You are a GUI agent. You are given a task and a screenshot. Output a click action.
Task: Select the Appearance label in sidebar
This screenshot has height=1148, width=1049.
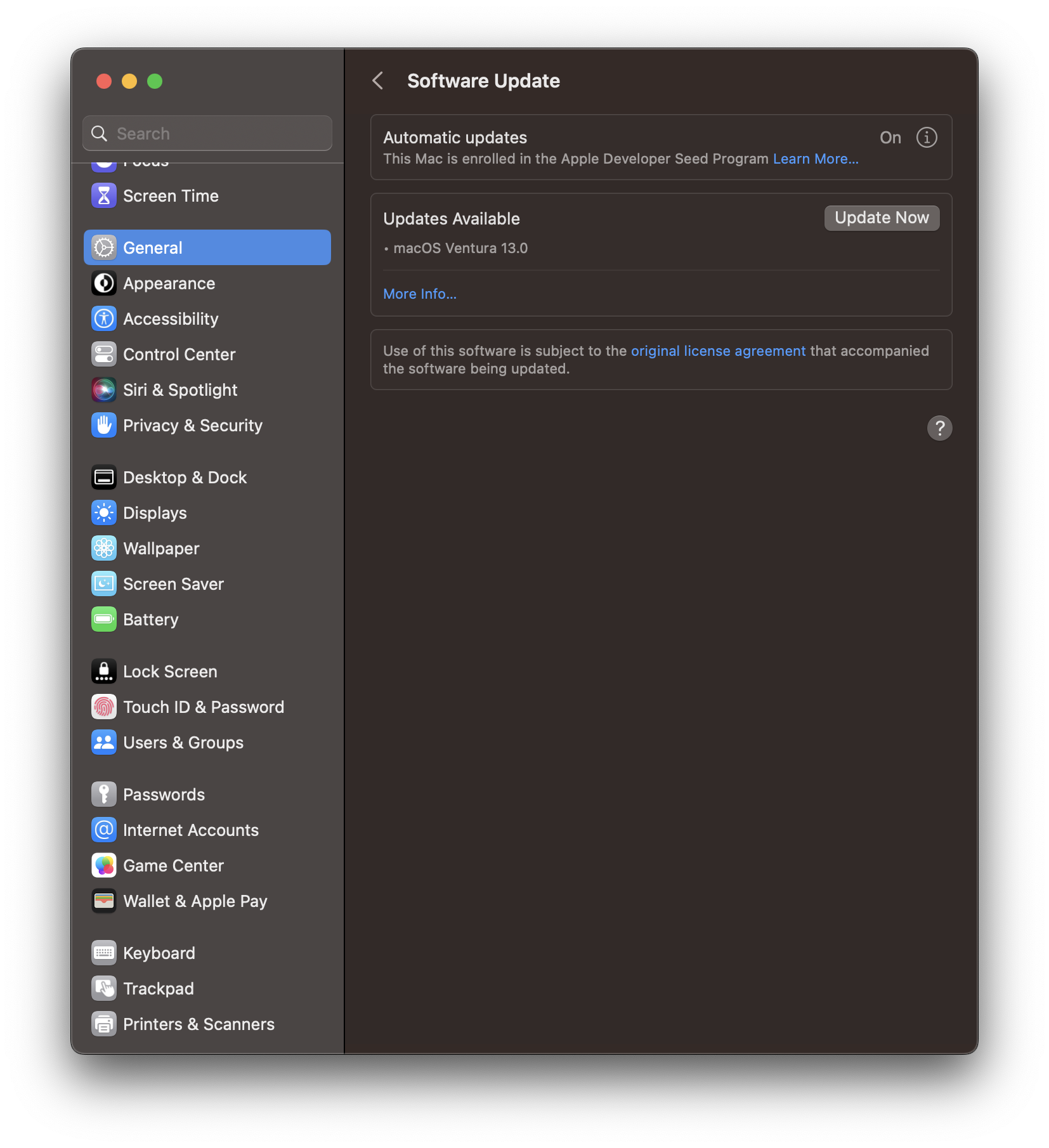point(169,284)
